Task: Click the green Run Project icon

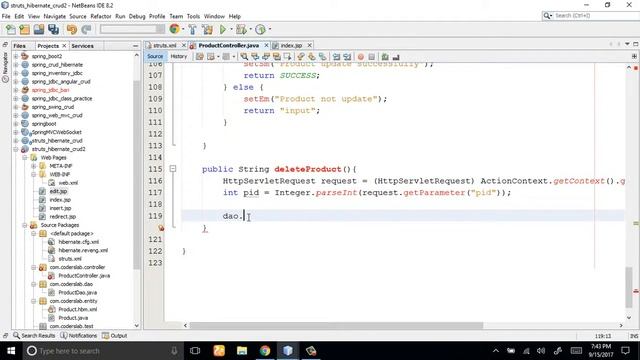Action: click(x=223, y=29)
